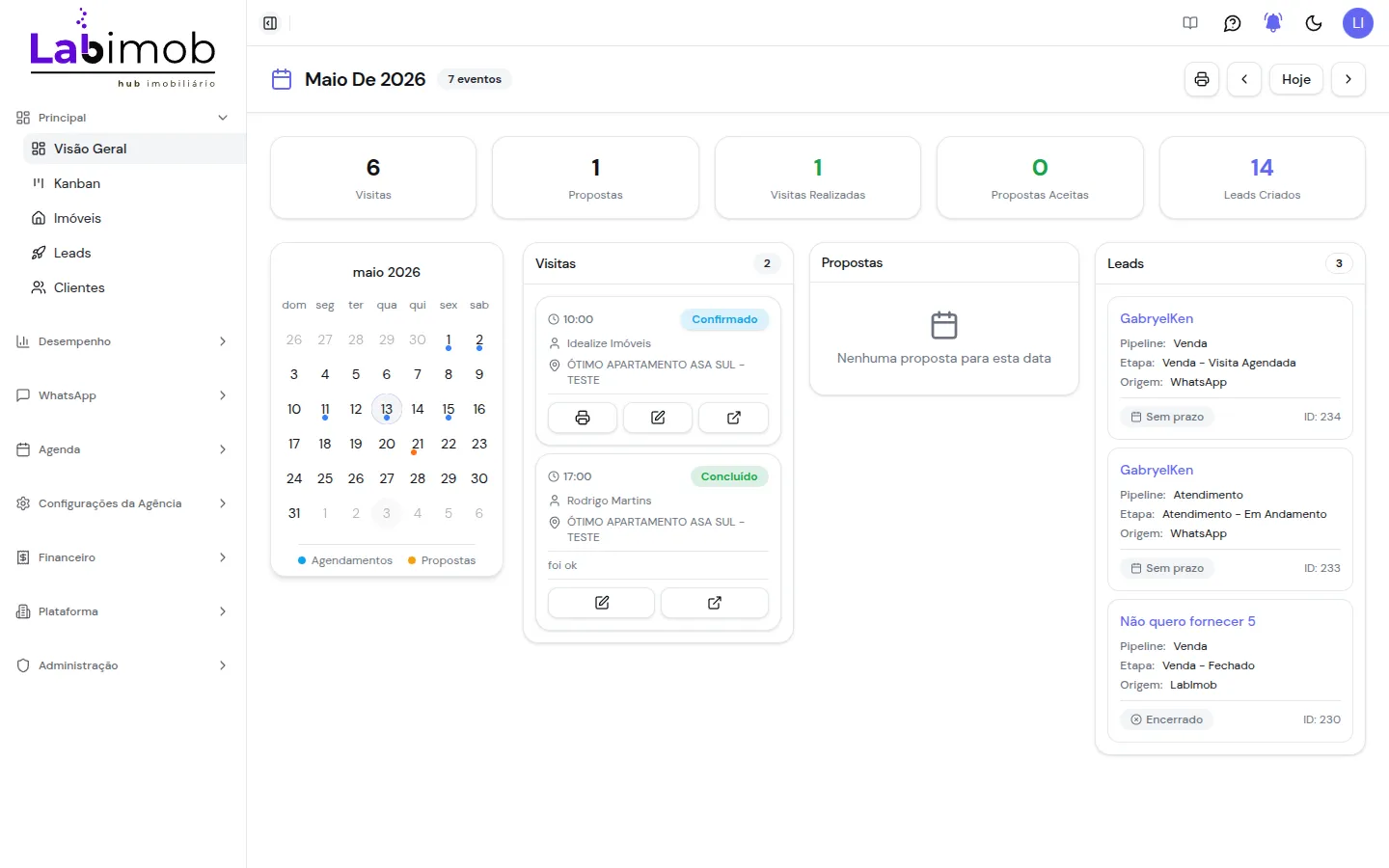Click the Hoje button

1296,79
